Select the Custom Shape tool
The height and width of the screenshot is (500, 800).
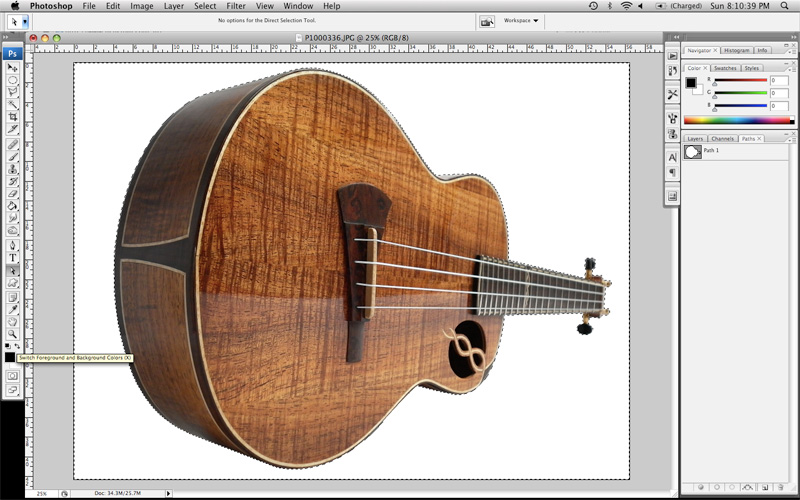pyautogui.click(x=12, y=283)
